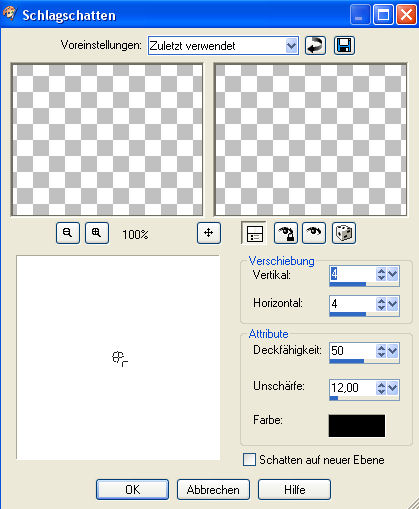Viewport: 419px width, 509px height.
Task: Click the navigate preview crosshair button
Action: coord(209,233)
